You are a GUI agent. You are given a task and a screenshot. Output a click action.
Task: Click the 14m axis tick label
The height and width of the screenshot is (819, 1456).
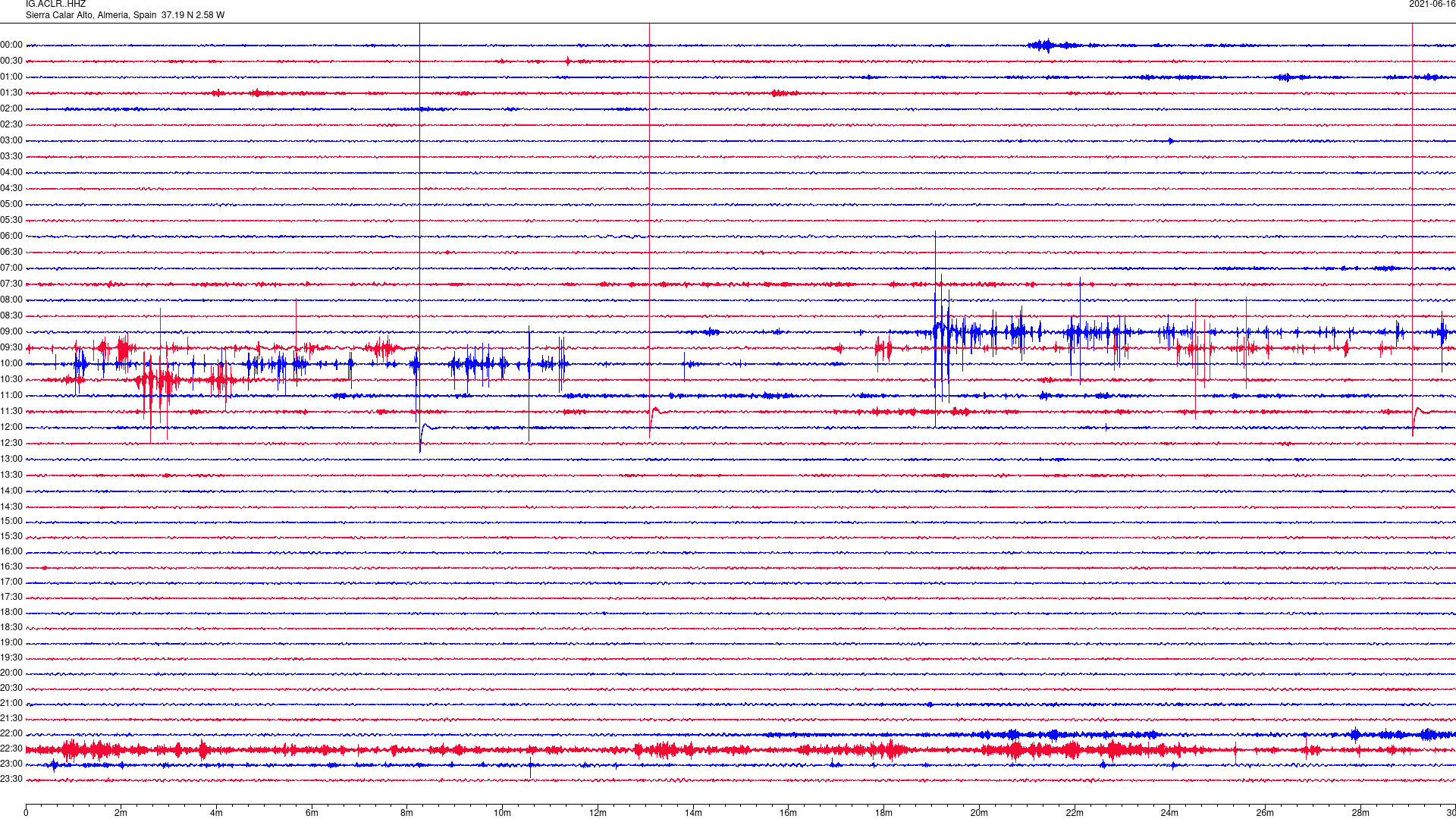693,813
